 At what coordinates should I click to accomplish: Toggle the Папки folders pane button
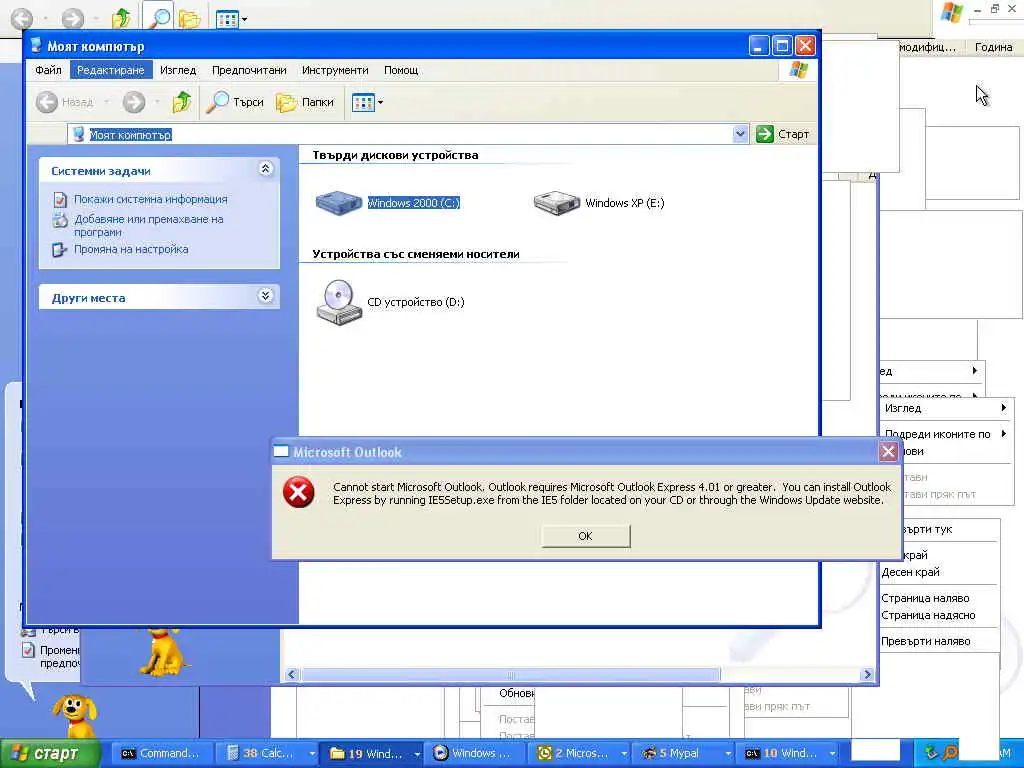304,102
